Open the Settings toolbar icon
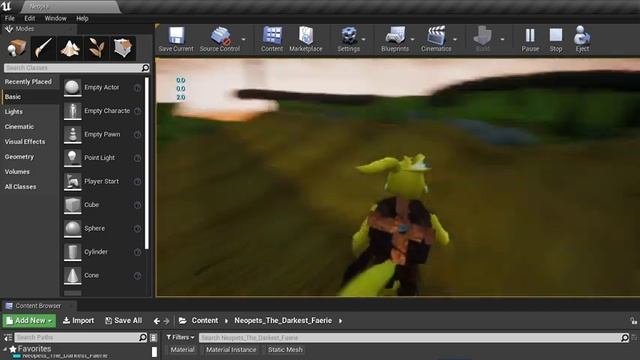640x360 pixels. (x=349, y=40)
